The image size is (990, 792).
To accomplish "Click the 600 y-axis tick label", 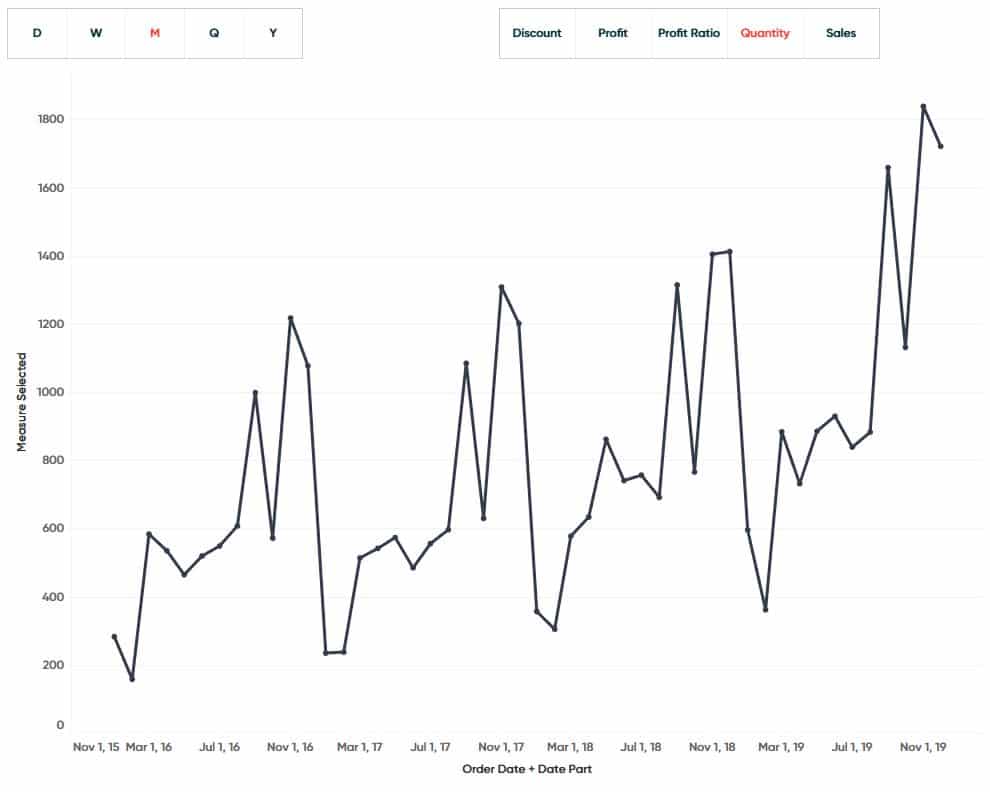I will point(54,529).
